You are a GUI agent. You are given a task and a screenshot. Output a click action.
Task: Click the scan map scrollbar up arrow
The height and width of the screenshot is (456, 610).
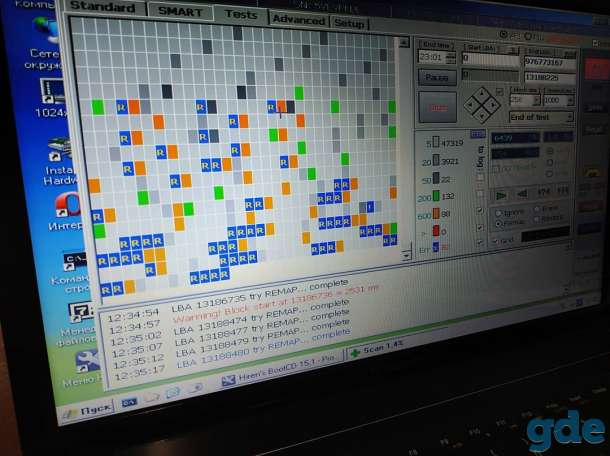click(404, 42)
